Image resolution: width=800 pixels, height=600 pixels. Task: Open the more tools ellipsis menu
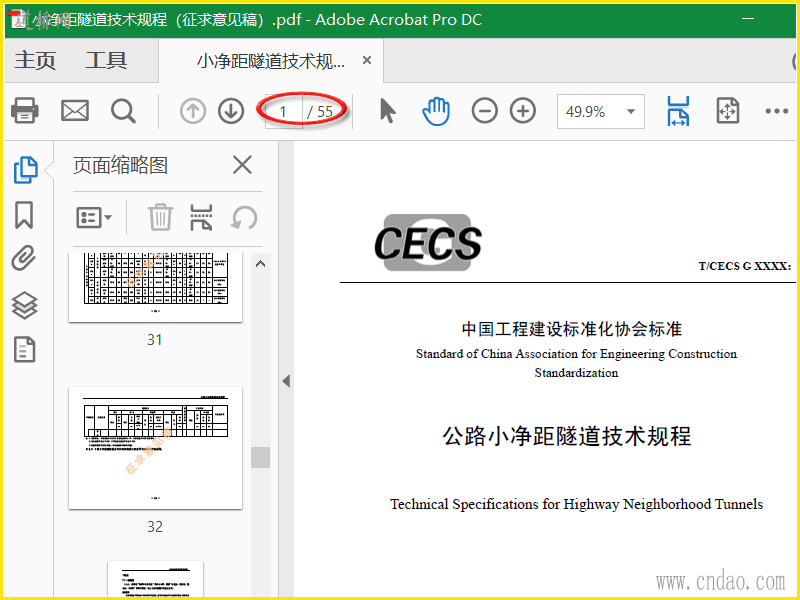(777, 111)
